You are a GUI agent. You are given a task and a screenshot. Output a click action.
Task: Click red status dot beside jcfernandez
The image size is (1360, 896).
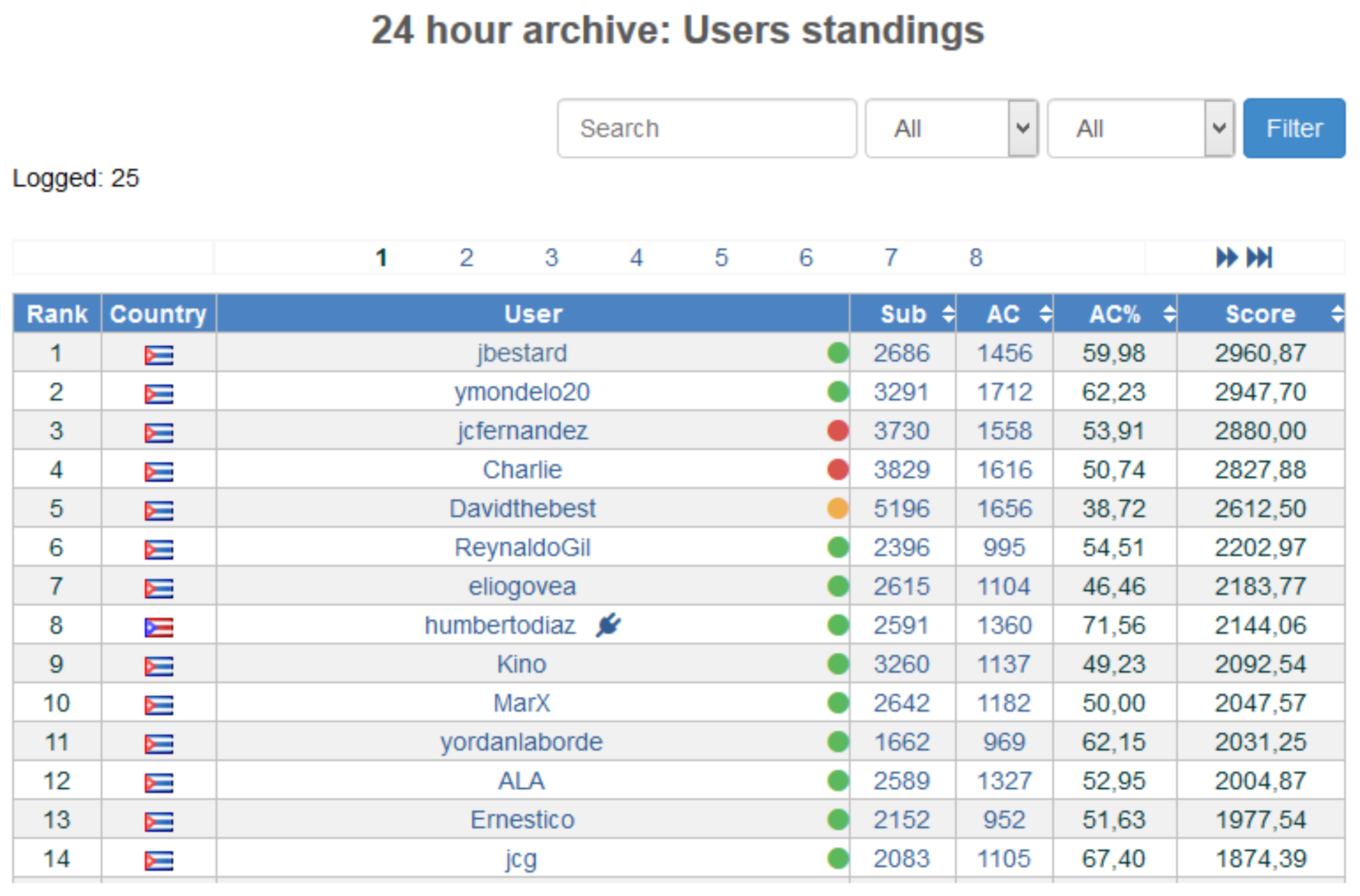point(837,431)
